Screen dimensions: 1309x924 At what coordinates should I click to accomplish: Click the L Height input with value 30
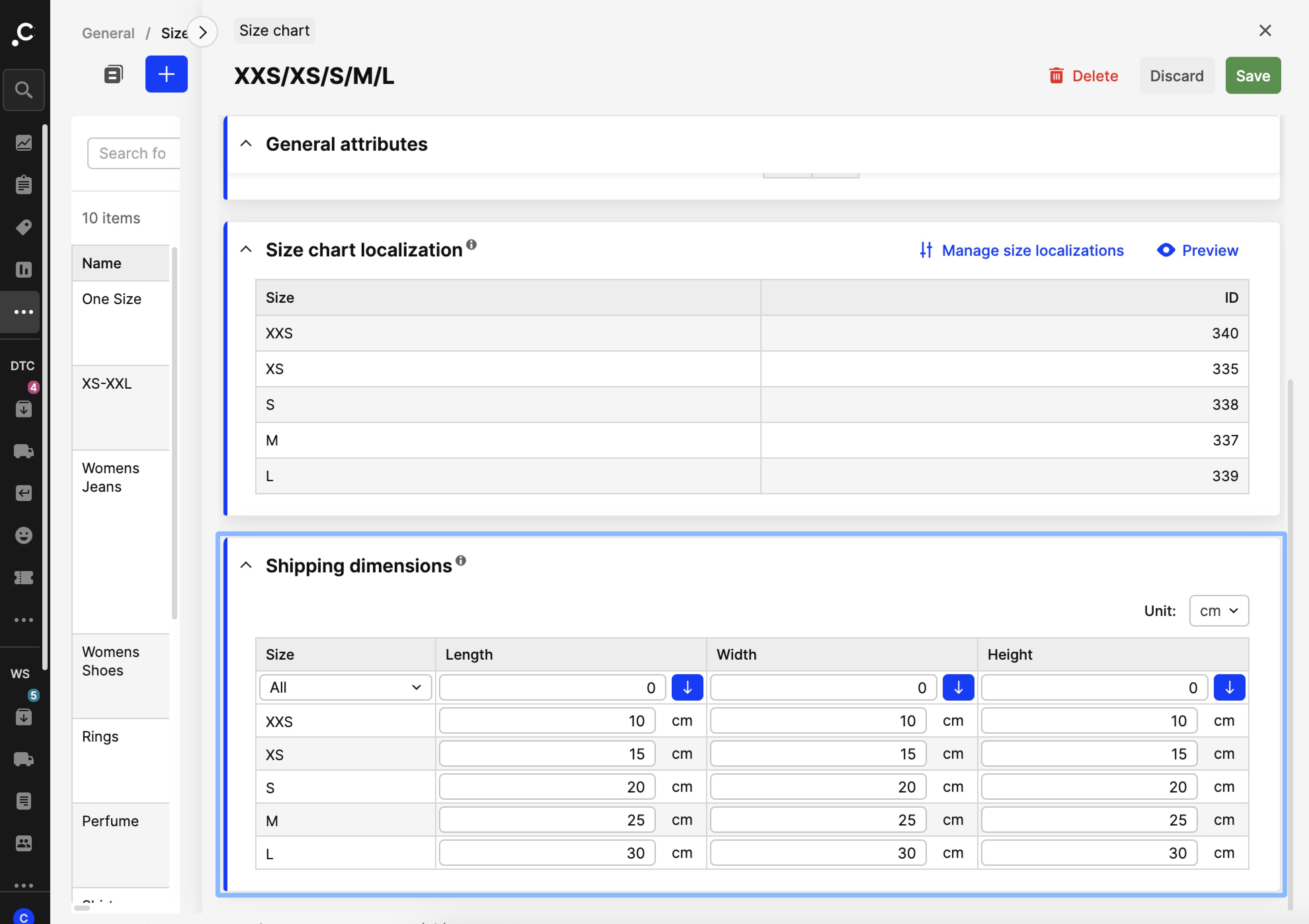(1089, 853)
